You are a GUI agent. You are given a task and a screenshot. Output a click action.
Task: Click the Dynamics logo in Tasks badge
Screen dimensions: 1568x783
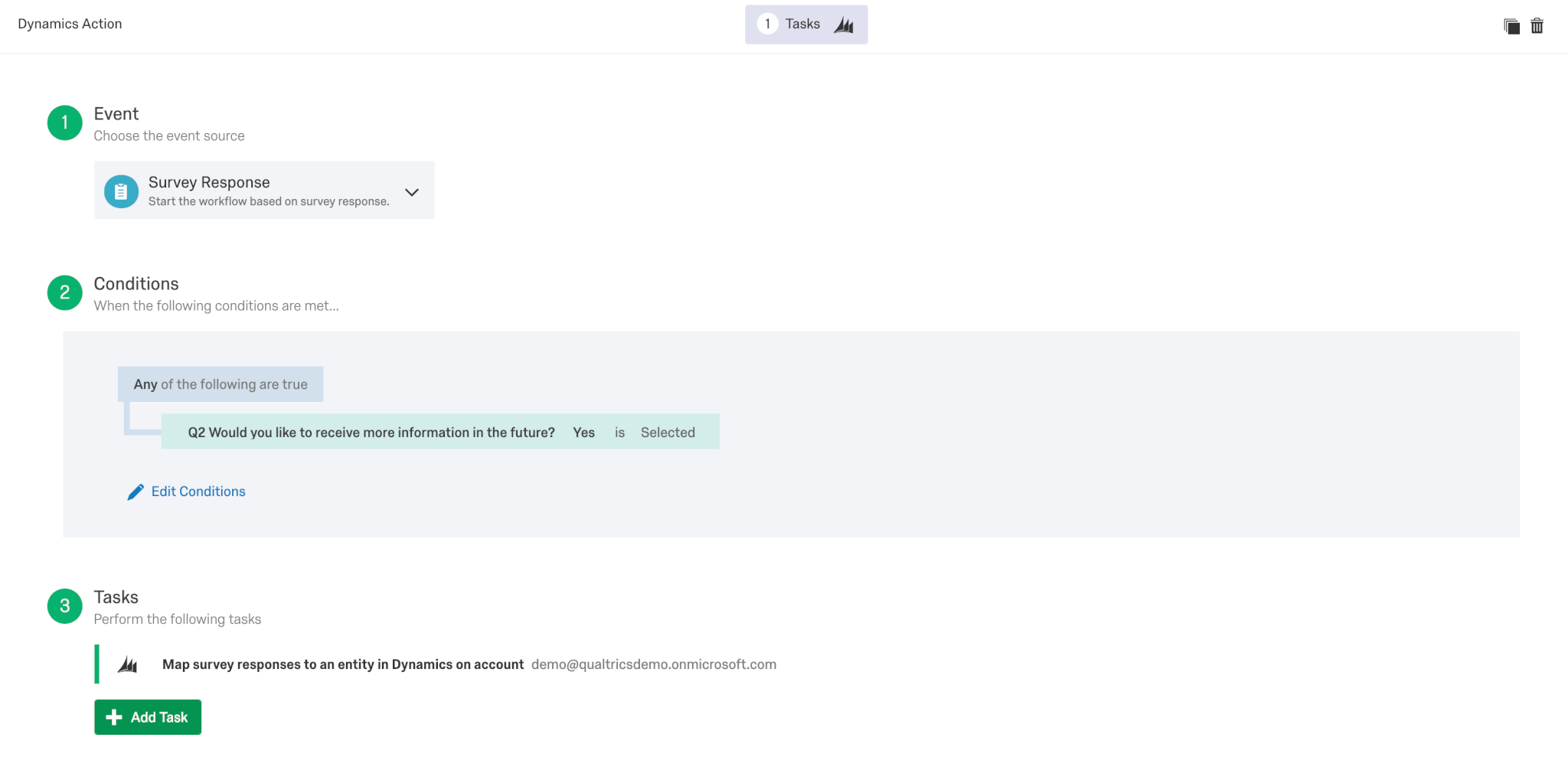[844, 24]
